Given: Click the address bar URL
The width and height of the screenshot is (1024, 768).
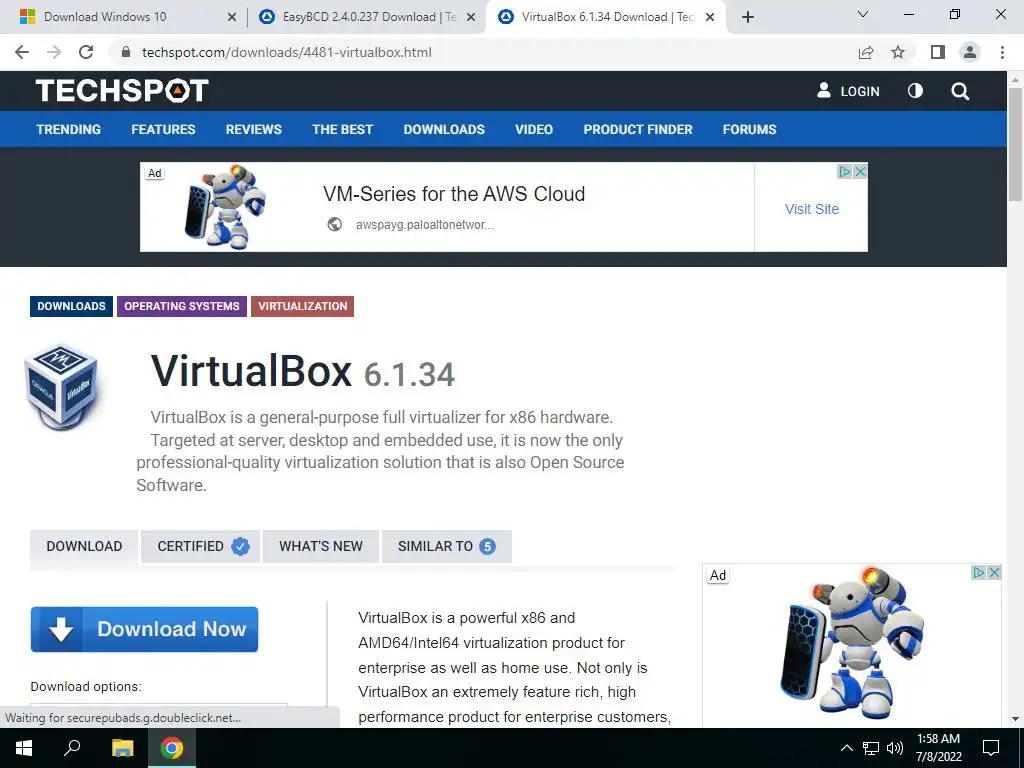Looking at the screenshot, I should point(287,52).
